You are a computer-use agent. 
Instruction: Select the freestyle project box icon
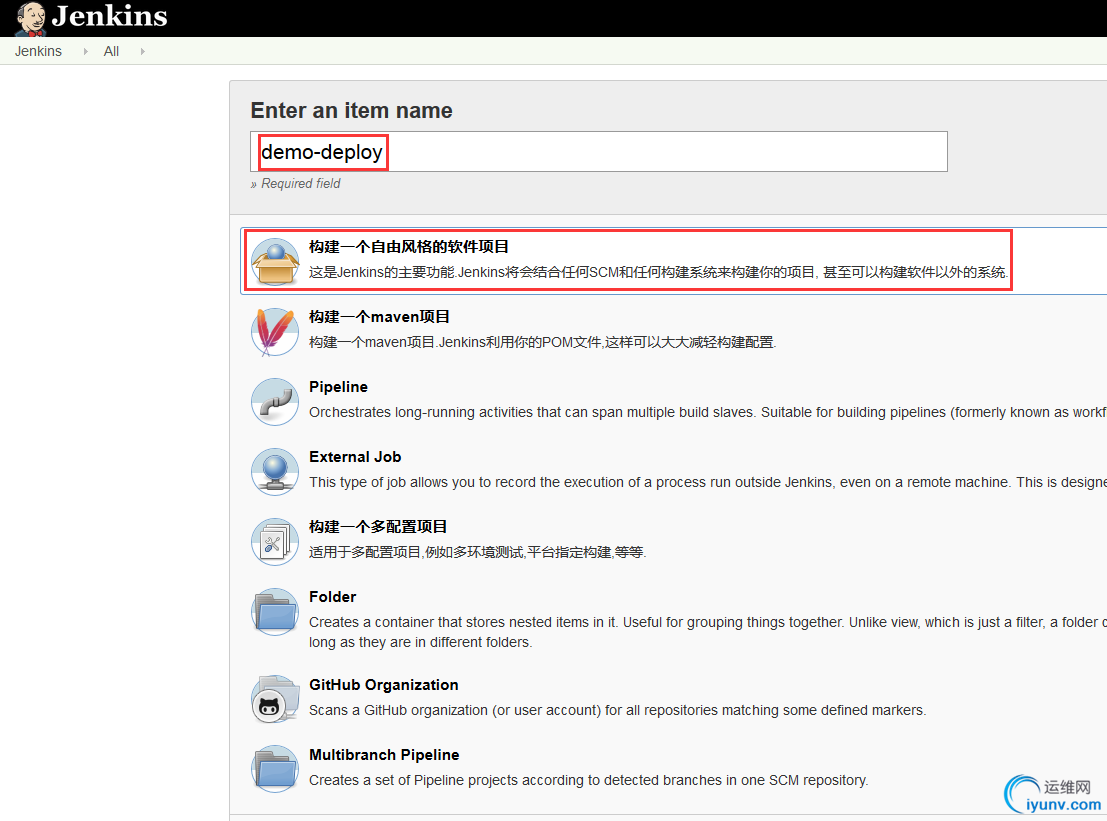275,261
